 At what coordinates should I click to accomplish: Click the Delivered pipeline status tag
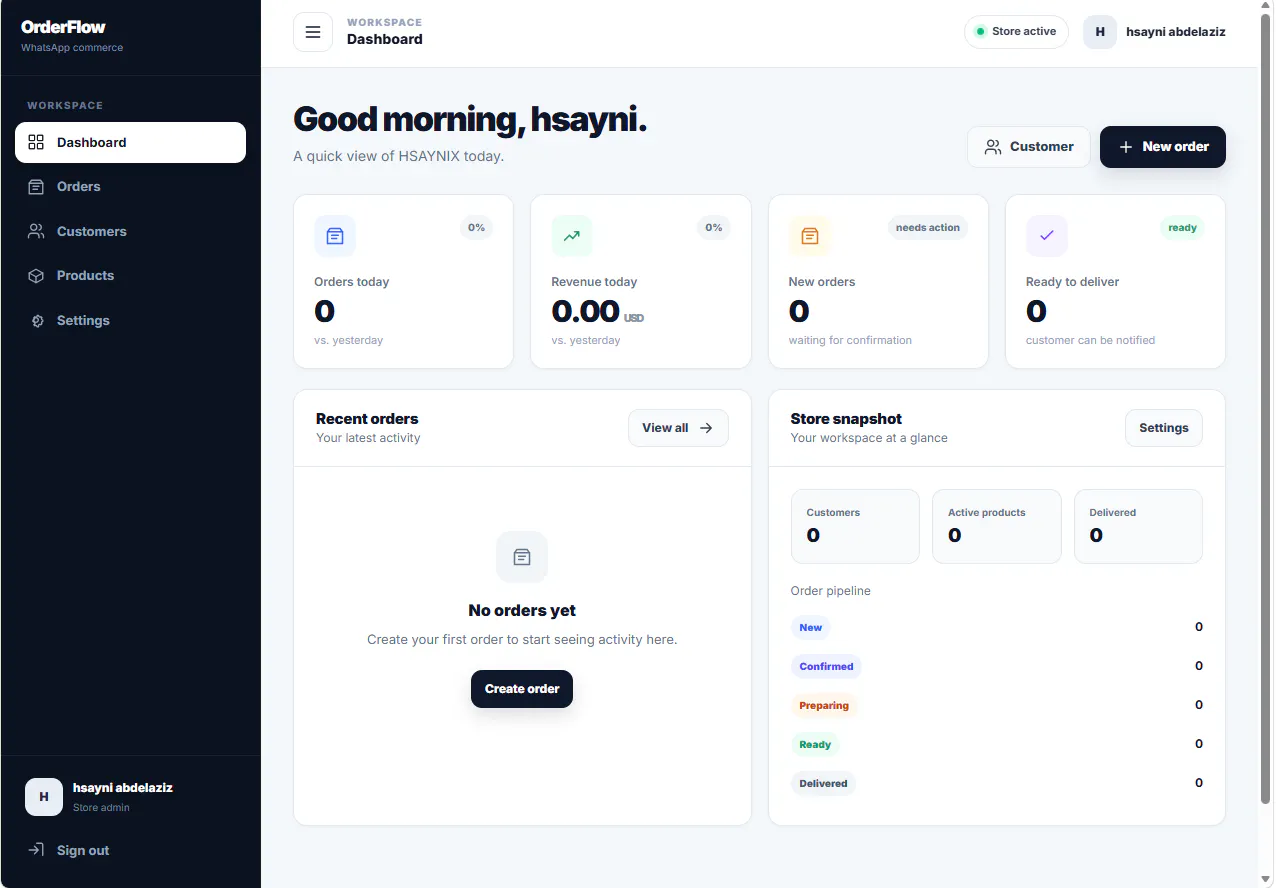click(x=824, y=784)
